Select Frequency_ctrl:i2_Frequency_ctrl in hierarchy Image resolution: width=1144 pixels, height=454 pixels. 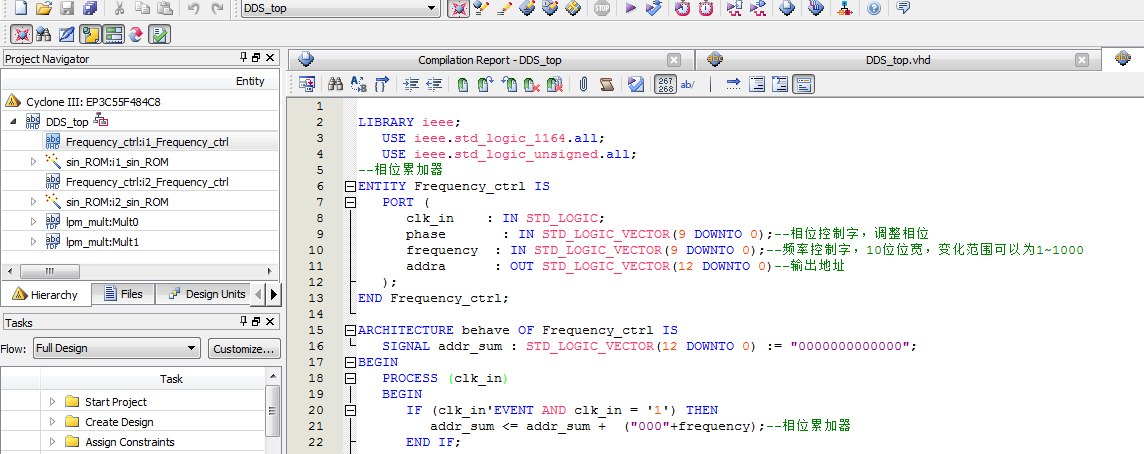pos(146,182)
